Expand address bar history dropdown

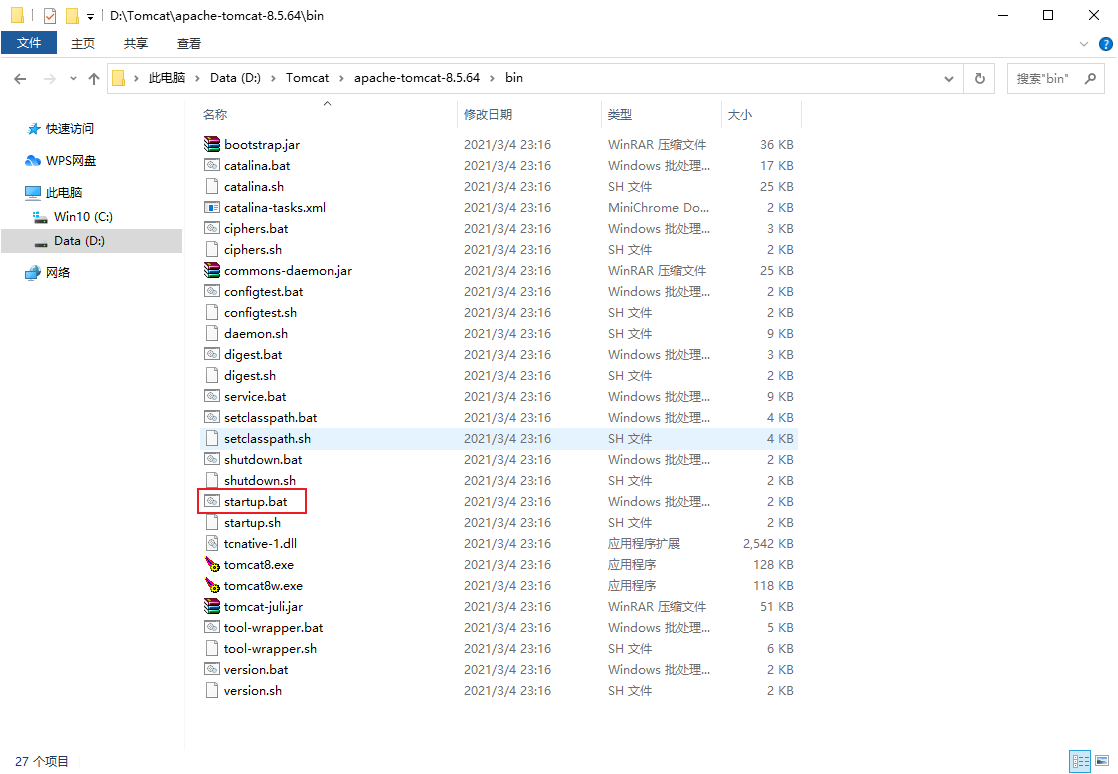949,78
